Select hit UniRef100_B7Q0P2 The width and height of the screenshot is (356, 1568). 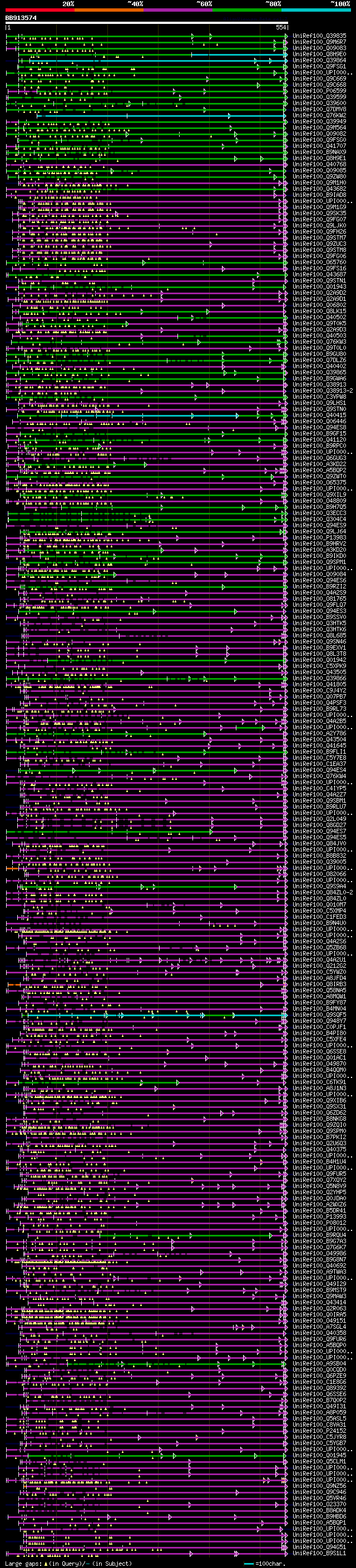pos(319,1400)
